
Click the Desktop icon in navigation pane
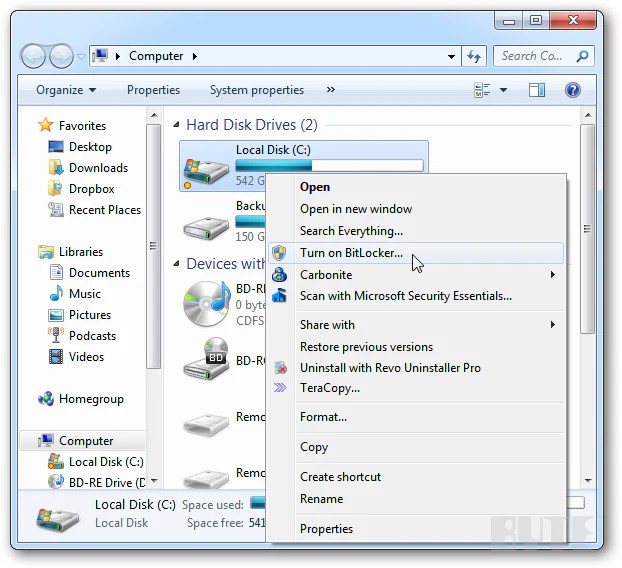pos(56,146)
